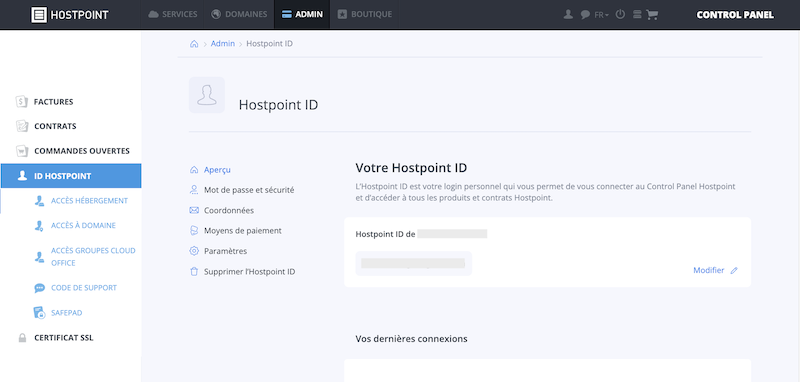800x382 pixels.
Task: Click the Paramètres gear icon
Action: [194, 251]
